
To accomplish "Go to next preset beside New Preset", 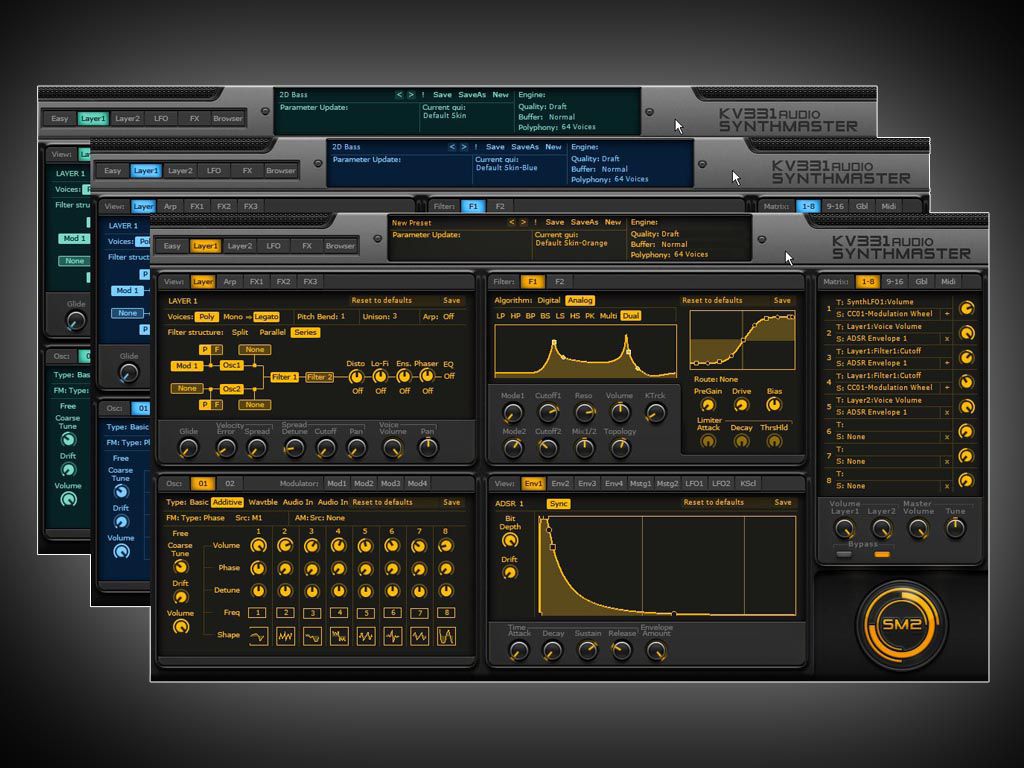I will (522, 222).
